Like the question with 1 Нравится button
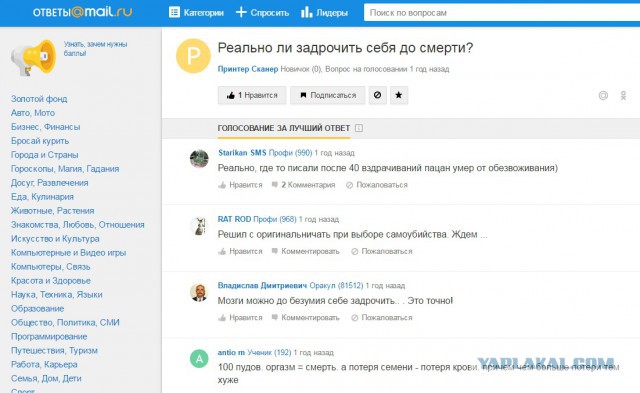This screenshot has height=393, width=640. (252, 95)
